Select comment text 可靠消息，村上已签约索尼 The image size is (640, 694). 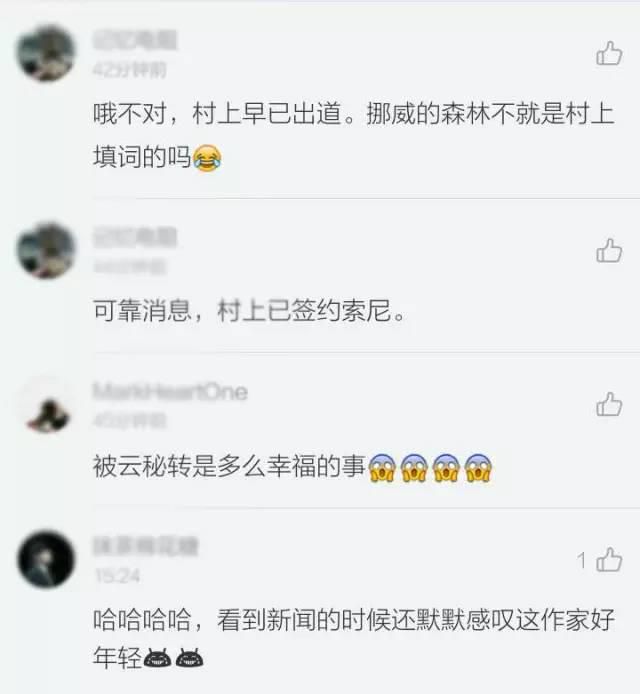[x=249, y=310]
